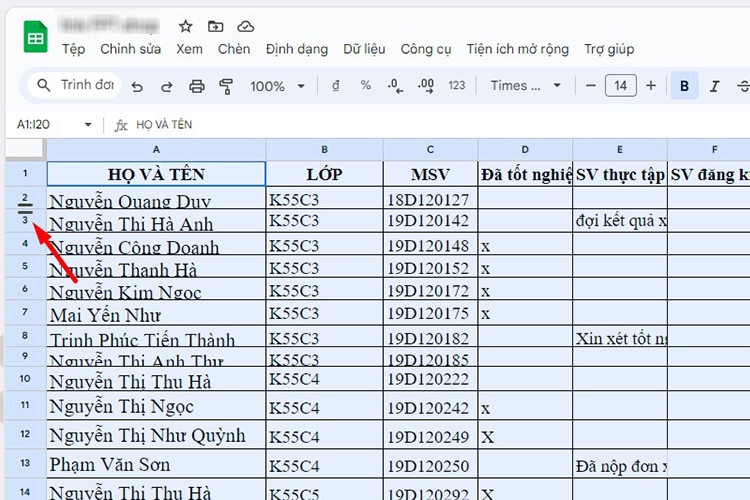Screen dimensions: 750x500
Task: Click the HỌ VÀ TÊN header cell
Action: click(156, 174)
